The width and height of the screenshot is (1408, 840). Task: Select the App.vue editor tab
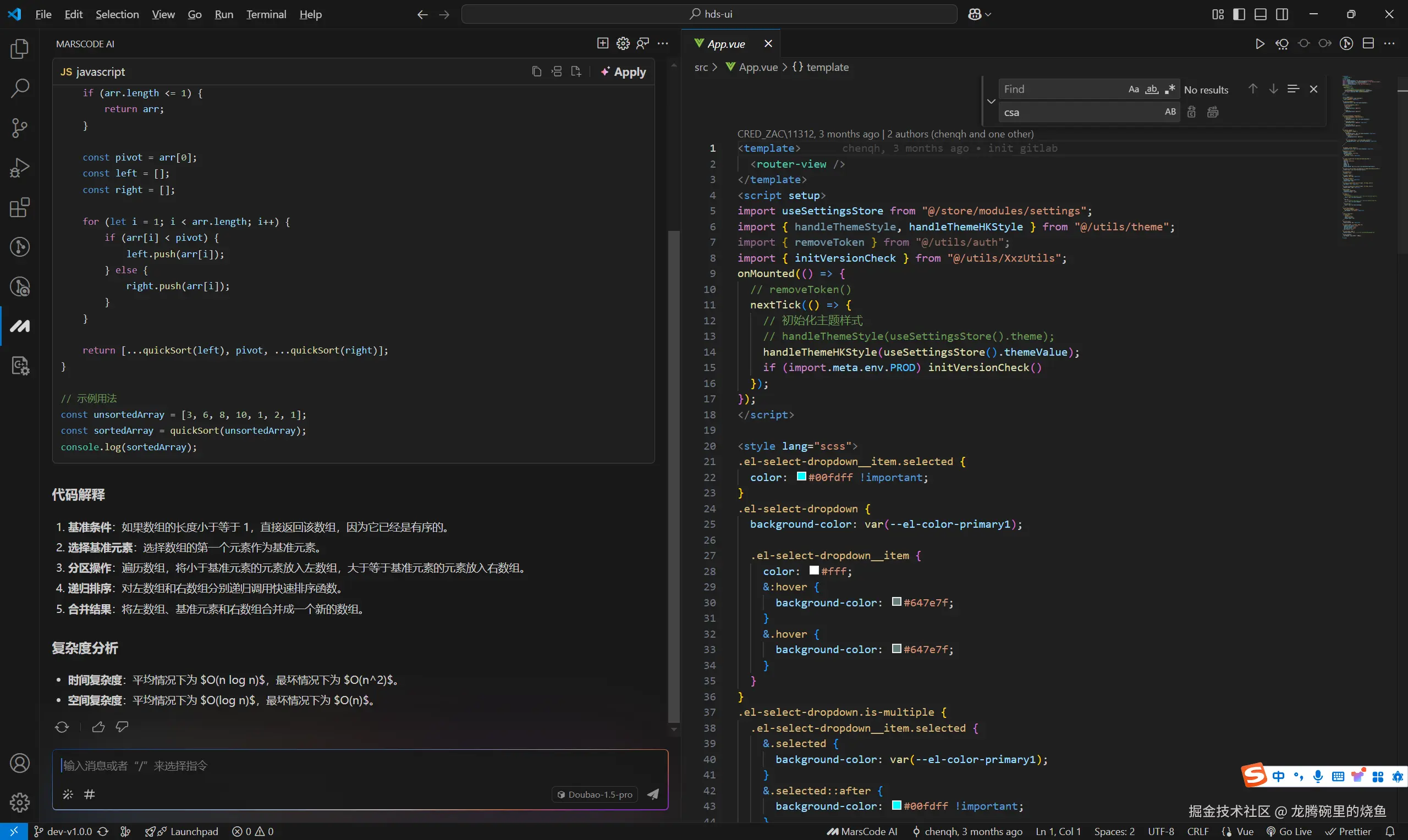click(x=727, y=43)
